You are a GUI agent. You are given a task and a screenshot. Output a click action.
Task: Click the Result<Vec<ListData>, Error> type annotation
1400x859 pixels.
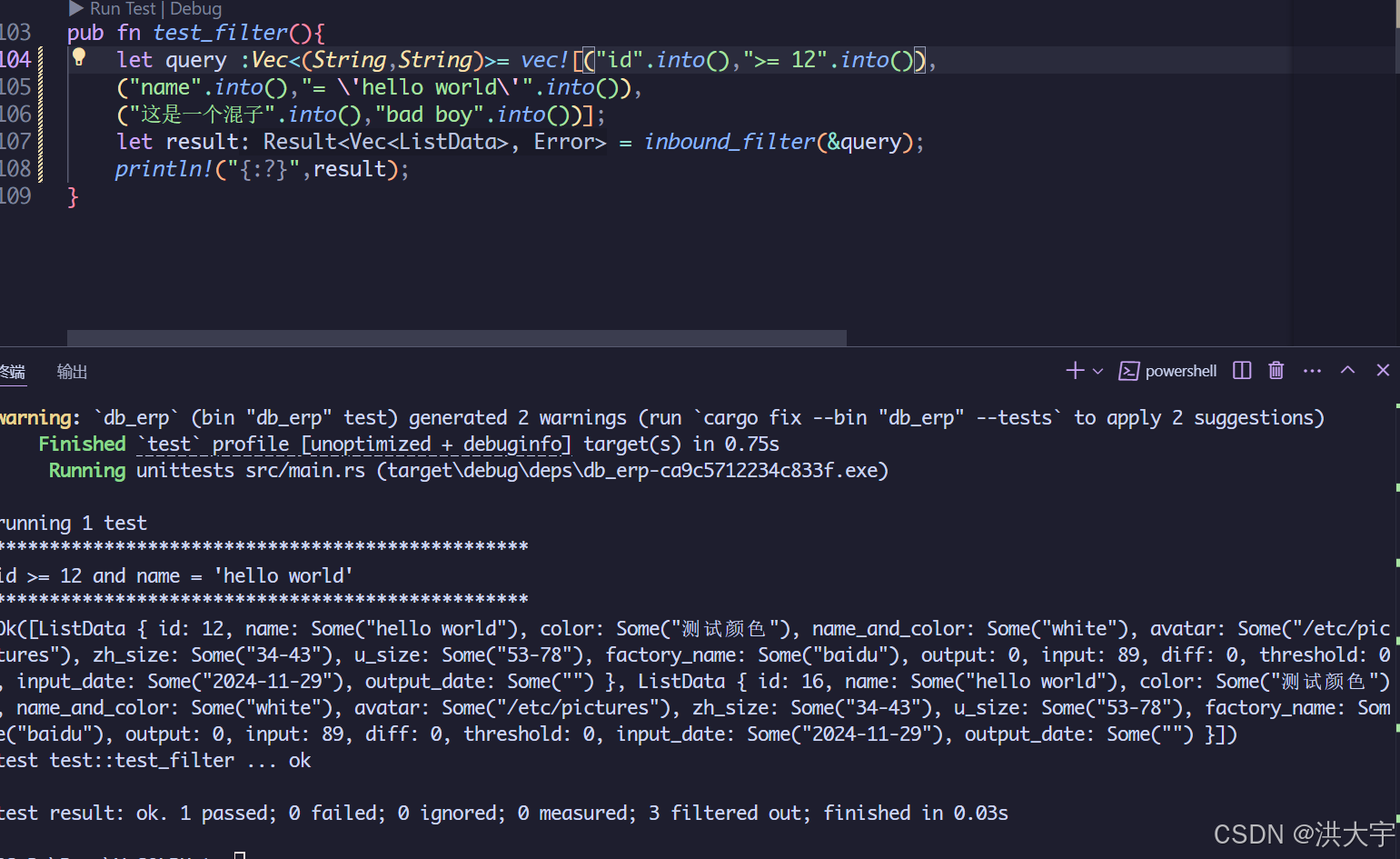coord(434,142)
